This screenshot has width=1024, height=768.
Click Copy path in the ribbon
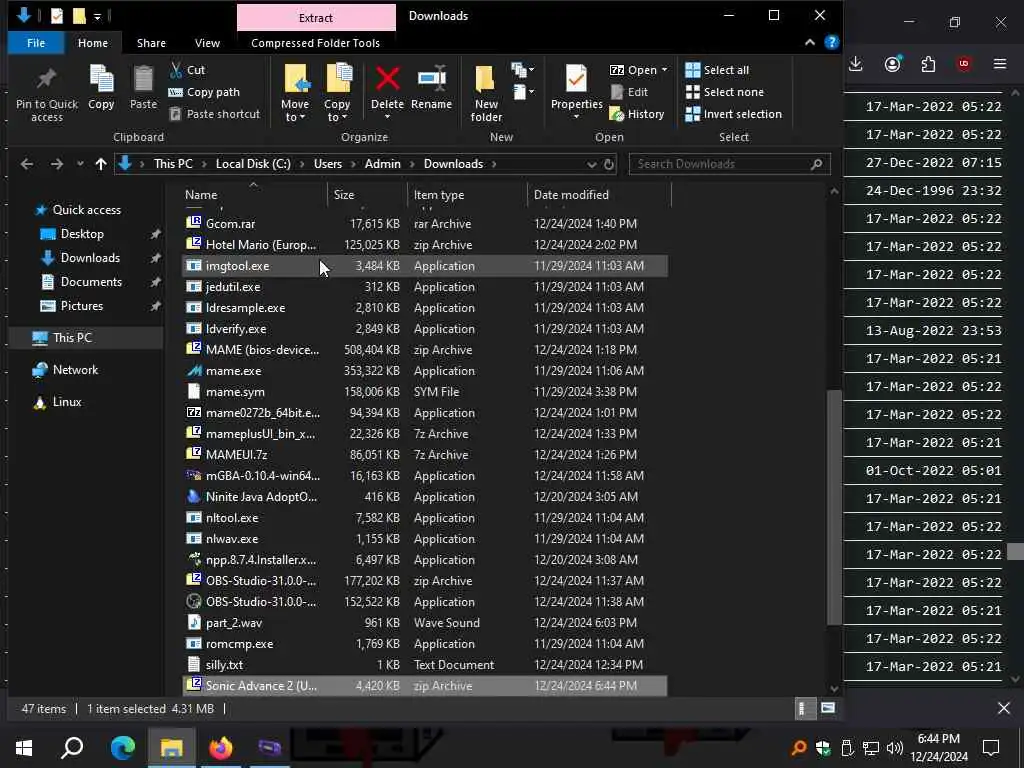pos(204,92)
